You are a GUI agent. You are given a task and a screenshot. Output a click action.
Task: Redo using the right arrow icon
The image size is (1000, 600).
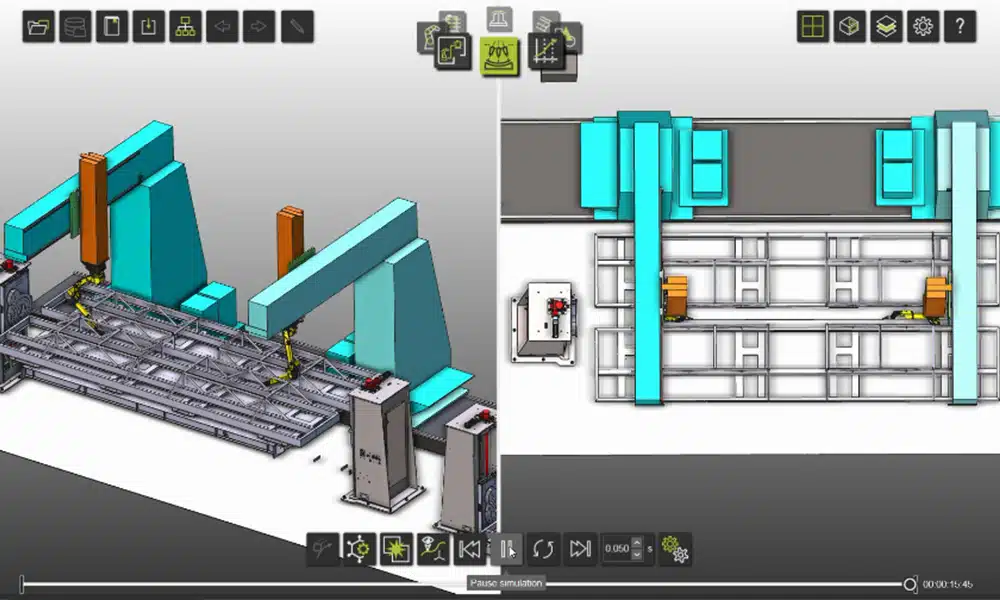coord(259,27)
